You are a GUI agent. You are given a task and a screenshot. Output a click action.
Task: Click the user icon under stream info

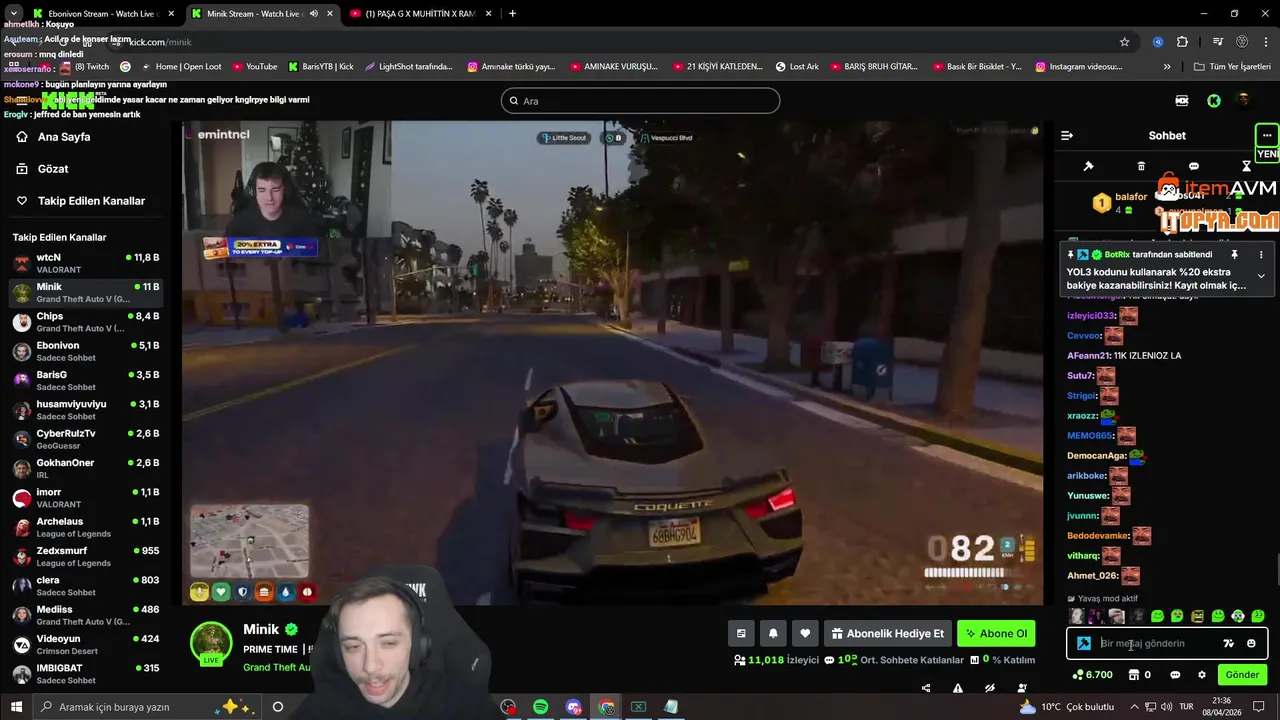tap(1022, 688)
